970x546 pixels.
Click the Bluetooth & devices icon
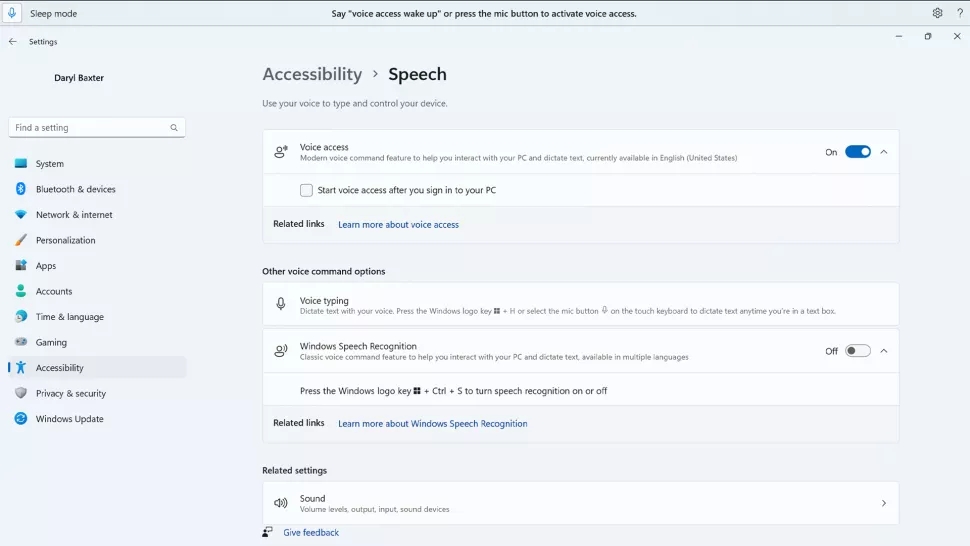point(21,189)
